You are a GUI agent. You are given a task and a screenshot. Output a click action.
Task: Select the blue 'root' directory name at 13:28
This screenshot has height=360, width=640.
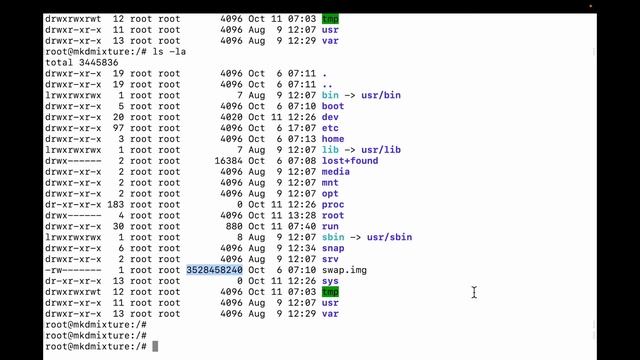333,216
